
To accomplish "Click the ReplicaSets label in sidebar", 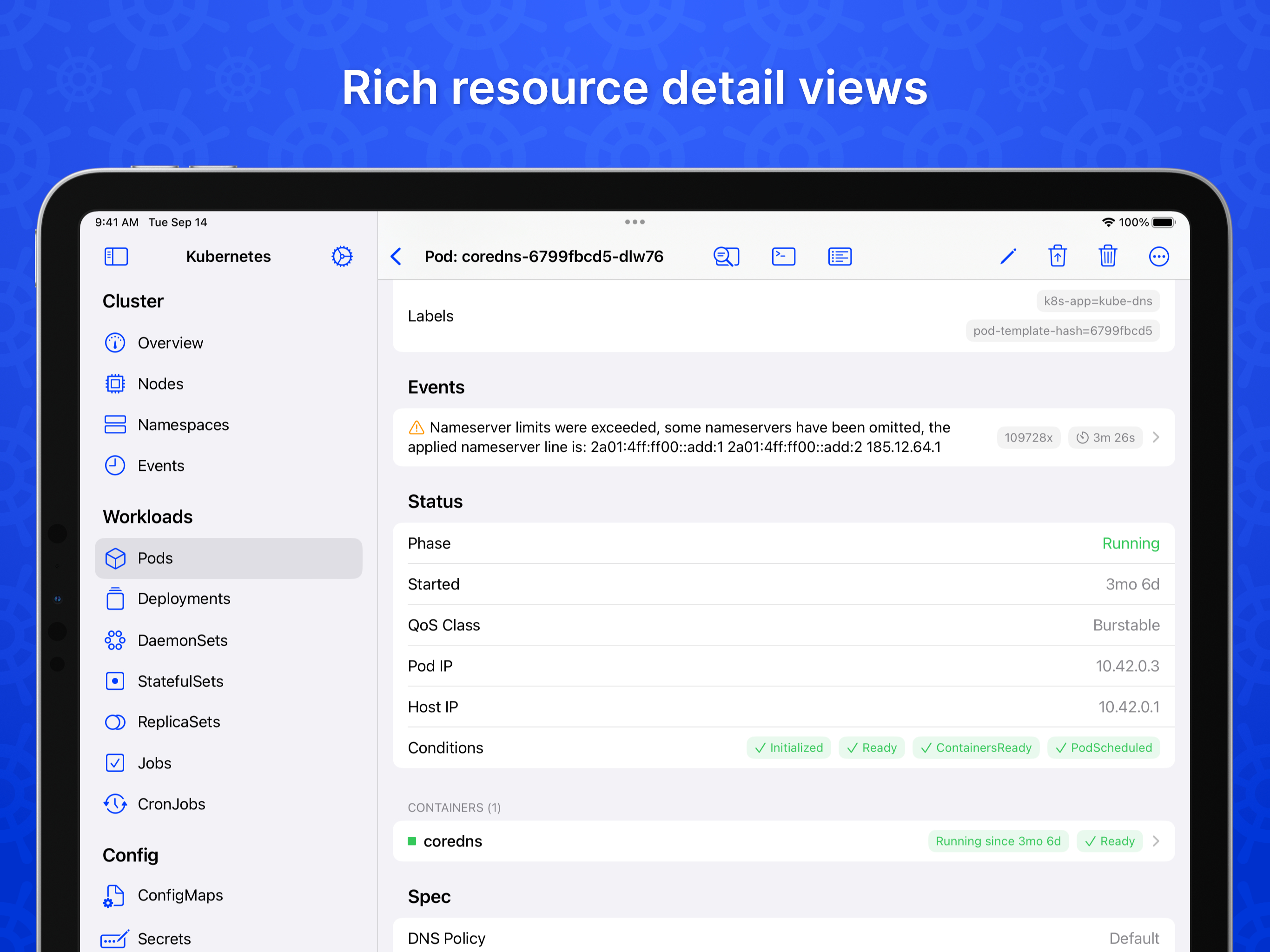I will [x=179, y=722].
